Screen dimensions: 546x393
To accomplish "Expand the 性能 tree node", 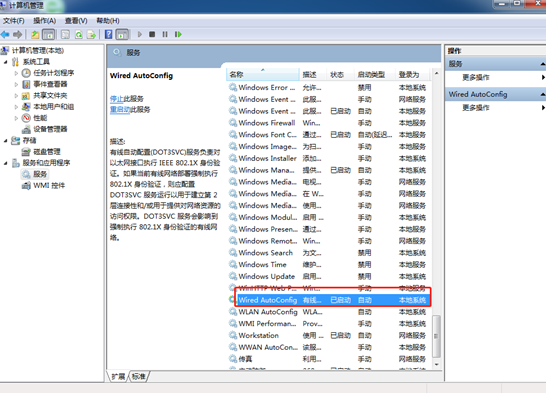I will 16,118.
